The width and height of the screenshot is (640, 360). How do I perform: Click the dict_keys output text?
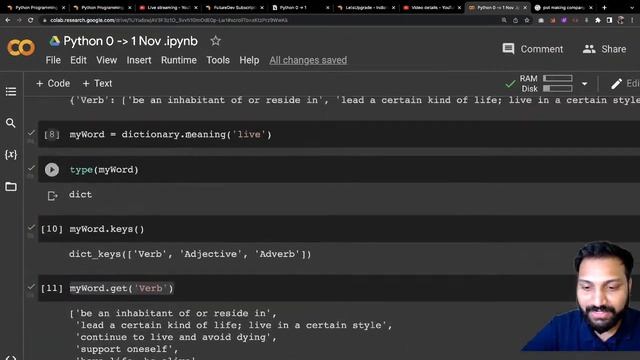click(x=190, y=254)
